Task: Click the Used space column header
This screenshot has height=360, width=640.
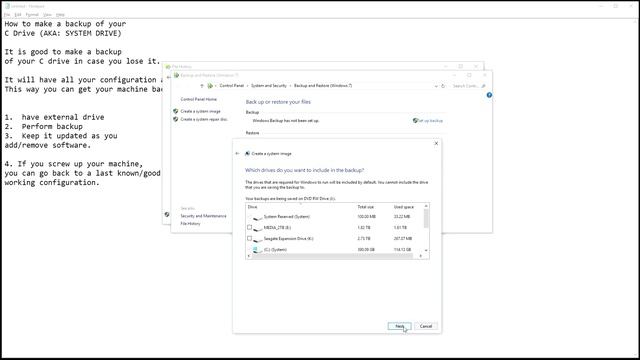Action: click(x=403, y=207)
